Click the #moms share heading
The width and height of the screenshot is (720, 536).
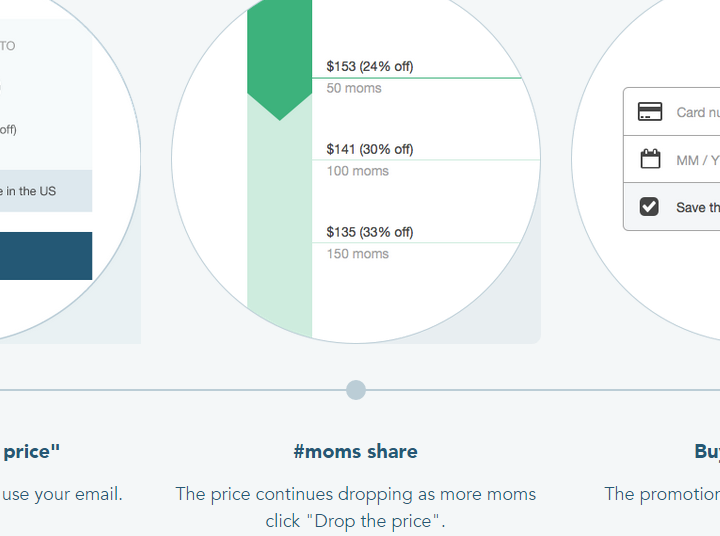tap(355, 451)
